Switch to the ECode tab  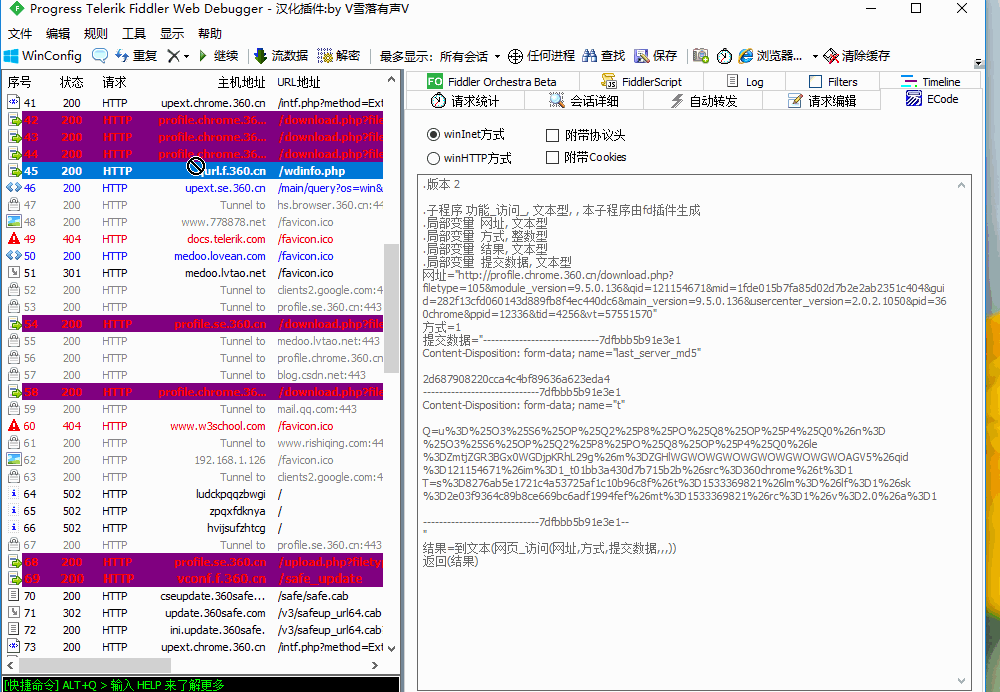[932, 99]
